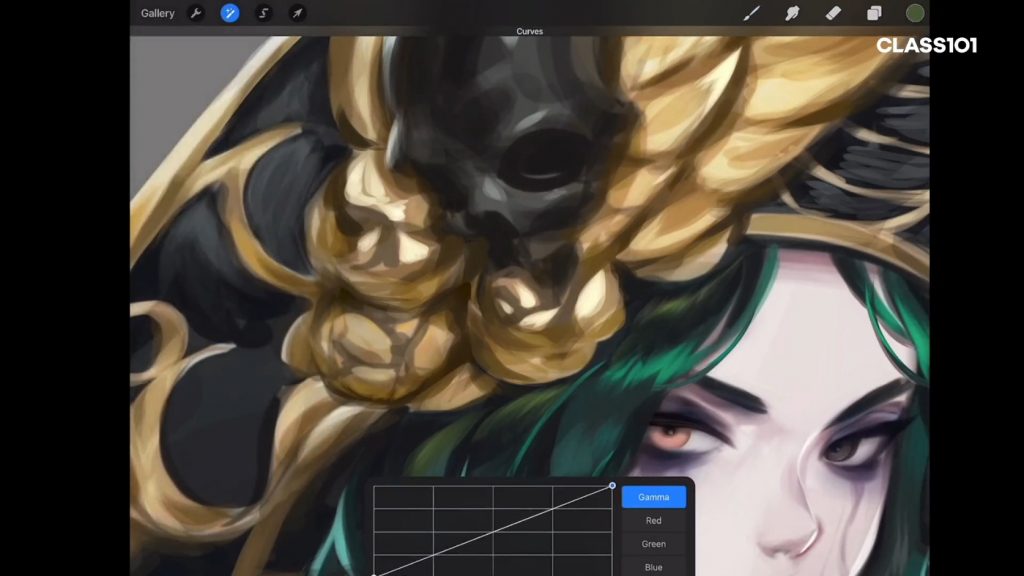1024x576 pixels.
Task: Activate the Selection tool
Action: pyautogui.click(x=264, y=13)
